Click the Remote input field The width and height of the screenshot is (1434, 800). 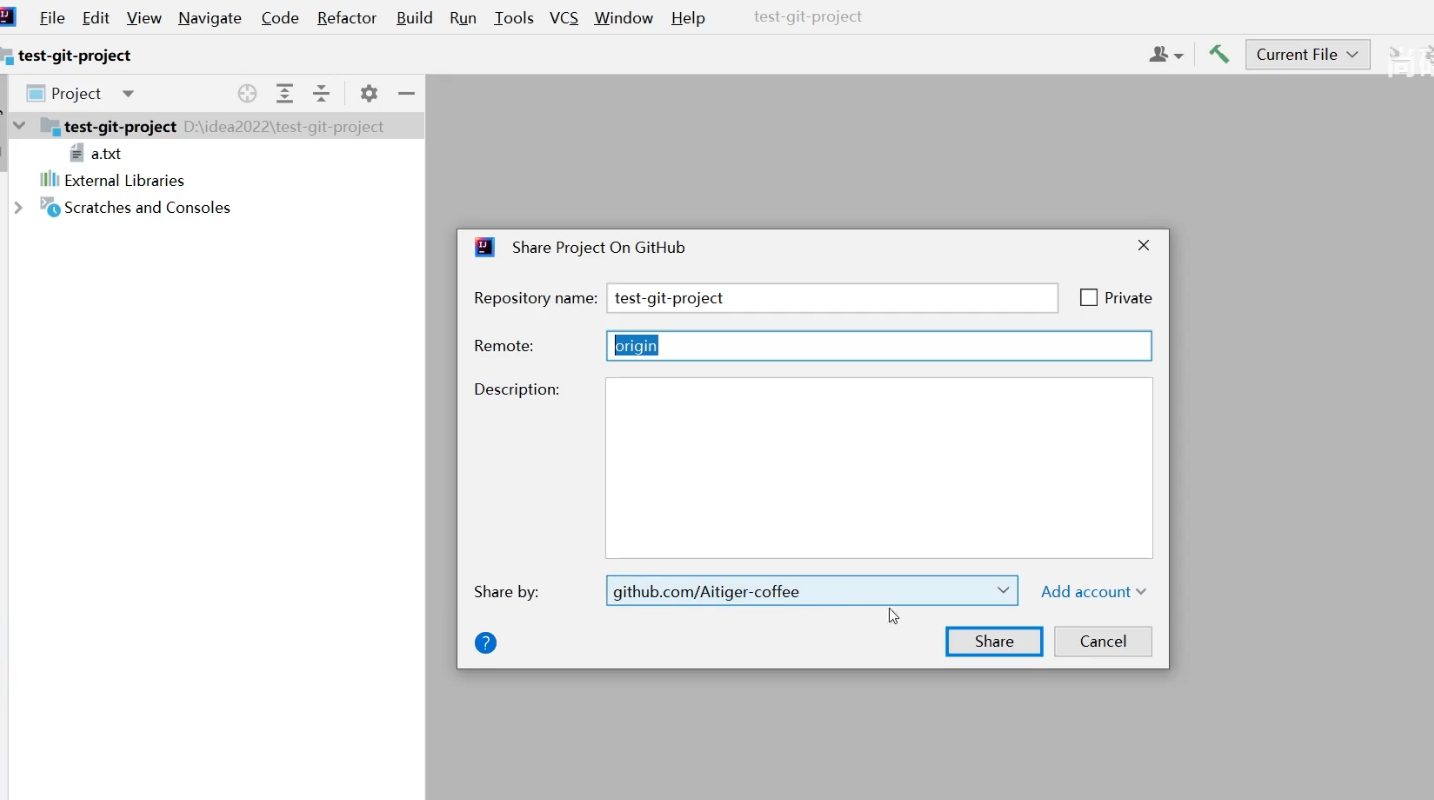pos(879,346)
